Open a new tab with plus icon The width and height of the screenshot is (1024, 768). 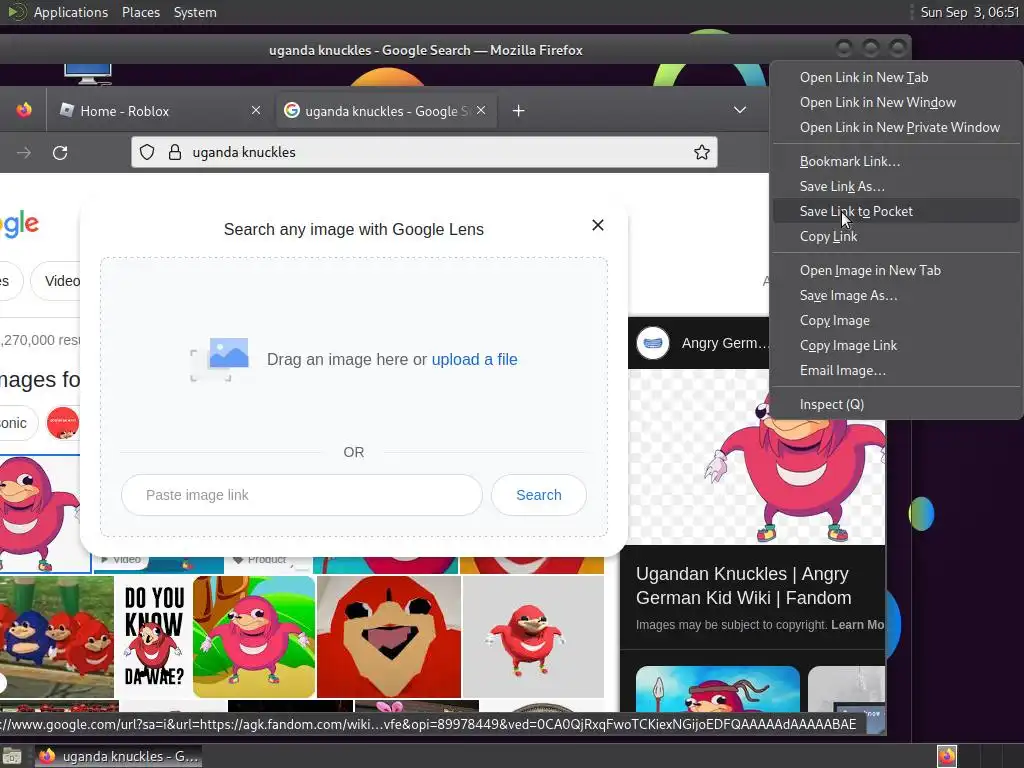[x=519, y=111]
